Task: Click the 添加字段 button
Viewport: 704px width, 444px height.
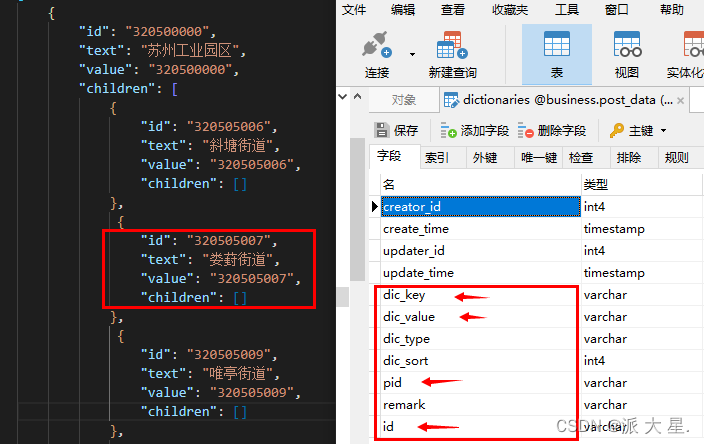Action: (x=474, y=130)
